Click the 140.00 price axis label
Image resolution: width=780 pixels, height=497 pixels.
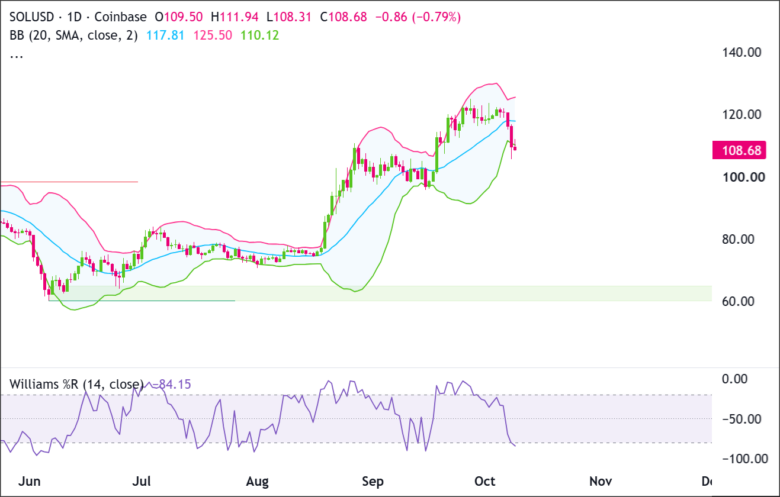tap(741, 52)
